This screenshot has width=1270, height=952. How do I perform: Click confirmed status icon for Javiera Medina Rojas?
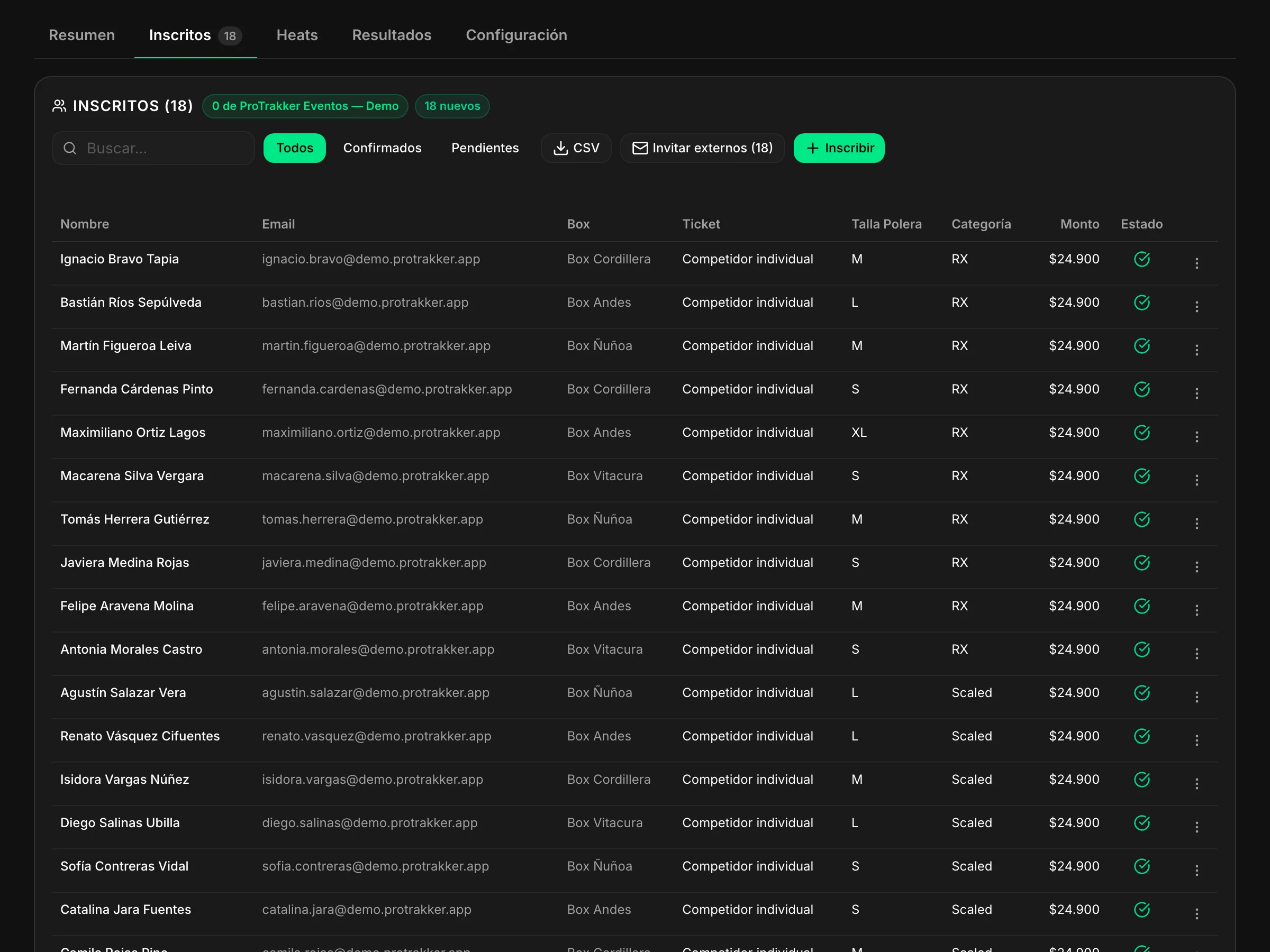point(1141,562)
